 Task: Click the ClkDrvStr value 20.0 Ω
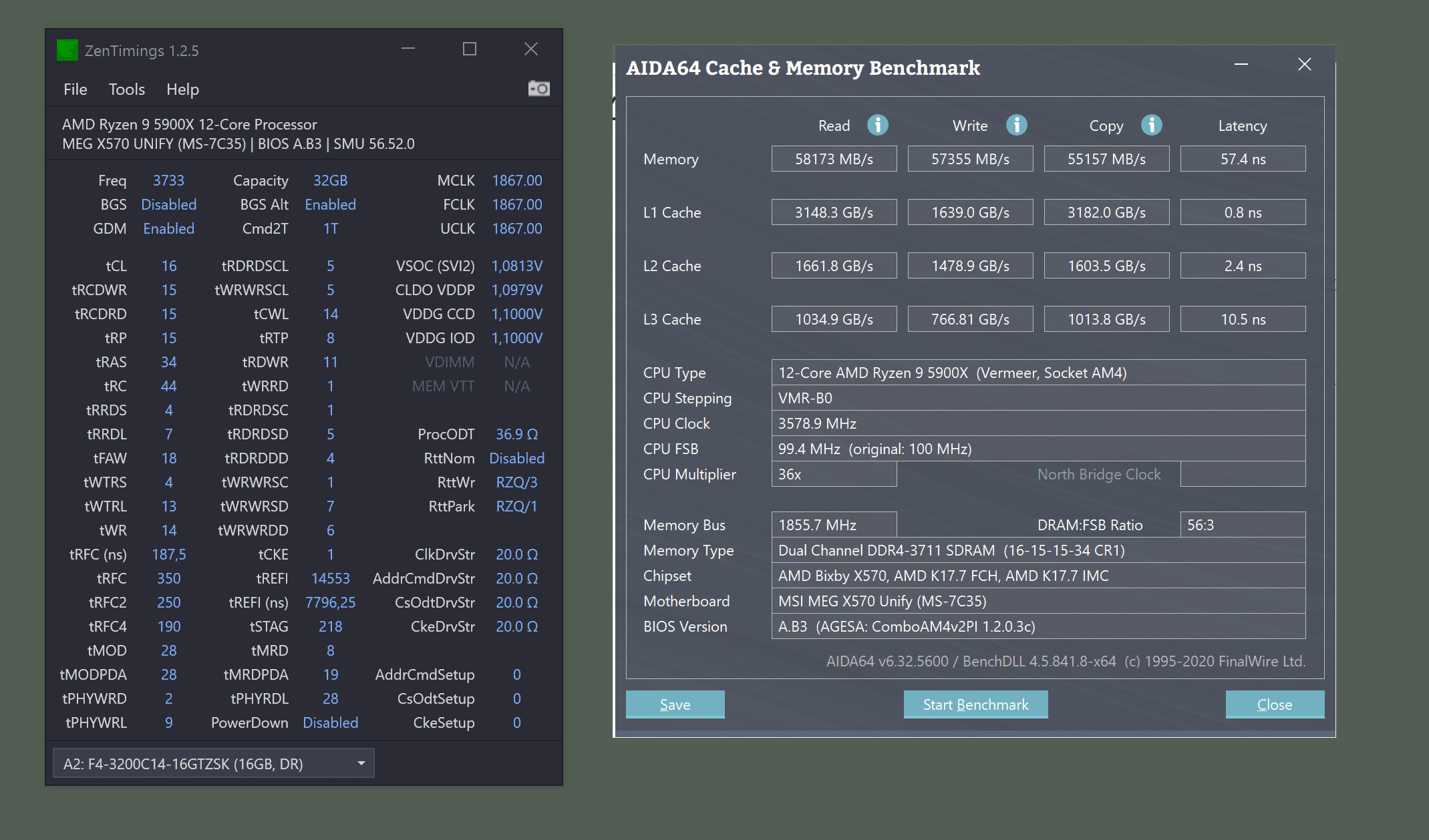click(x=516, y=554)
